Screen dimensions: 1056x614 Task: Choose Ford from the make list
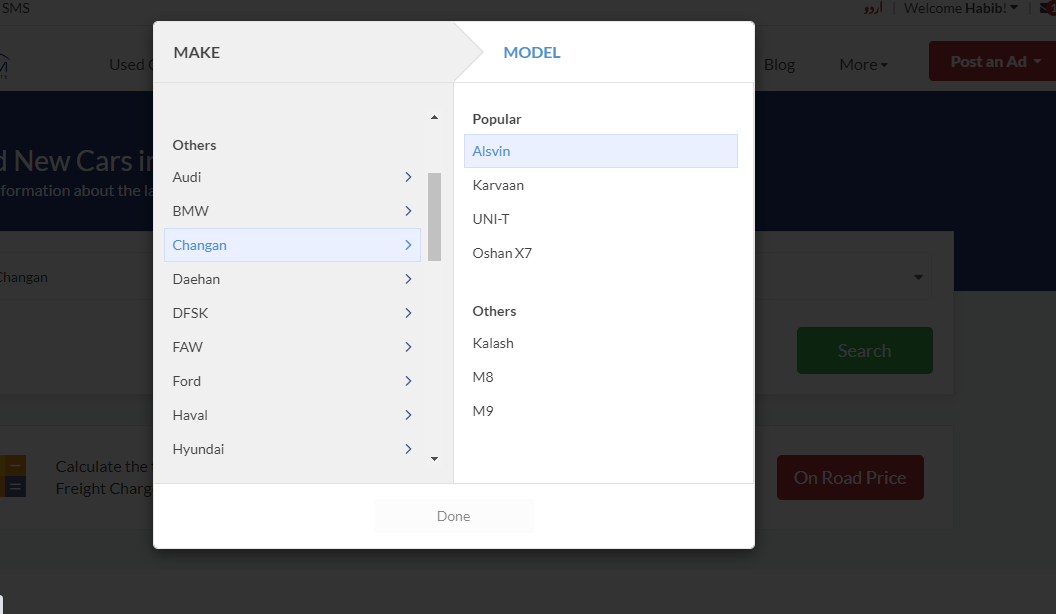point(292,381)
